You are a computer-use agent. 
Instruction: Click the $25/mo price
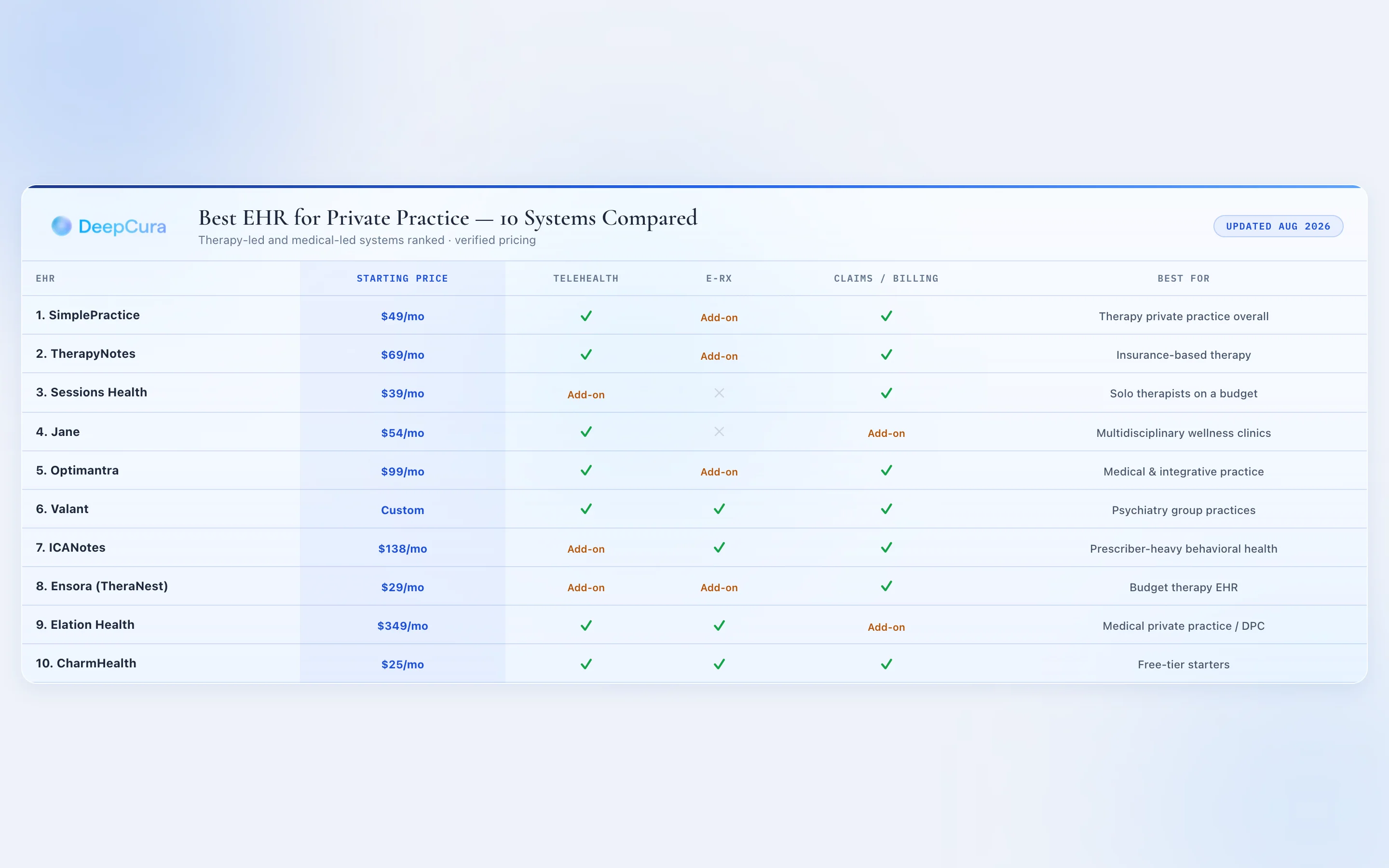[x=402, y=664]
